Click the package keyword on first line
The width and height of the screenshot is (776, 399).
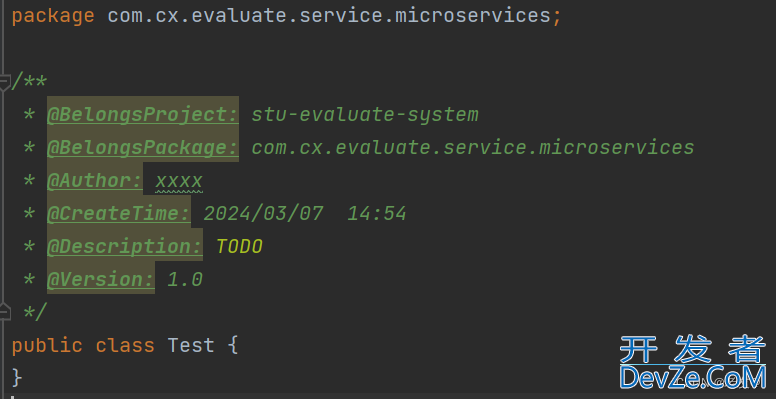point(53,16)
